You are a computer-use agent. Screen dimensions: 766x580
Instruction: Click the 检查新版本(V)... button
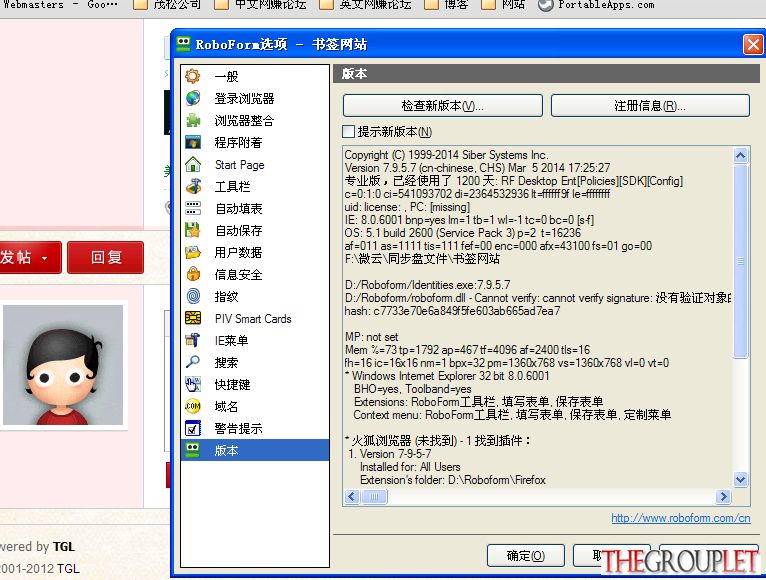443,106
